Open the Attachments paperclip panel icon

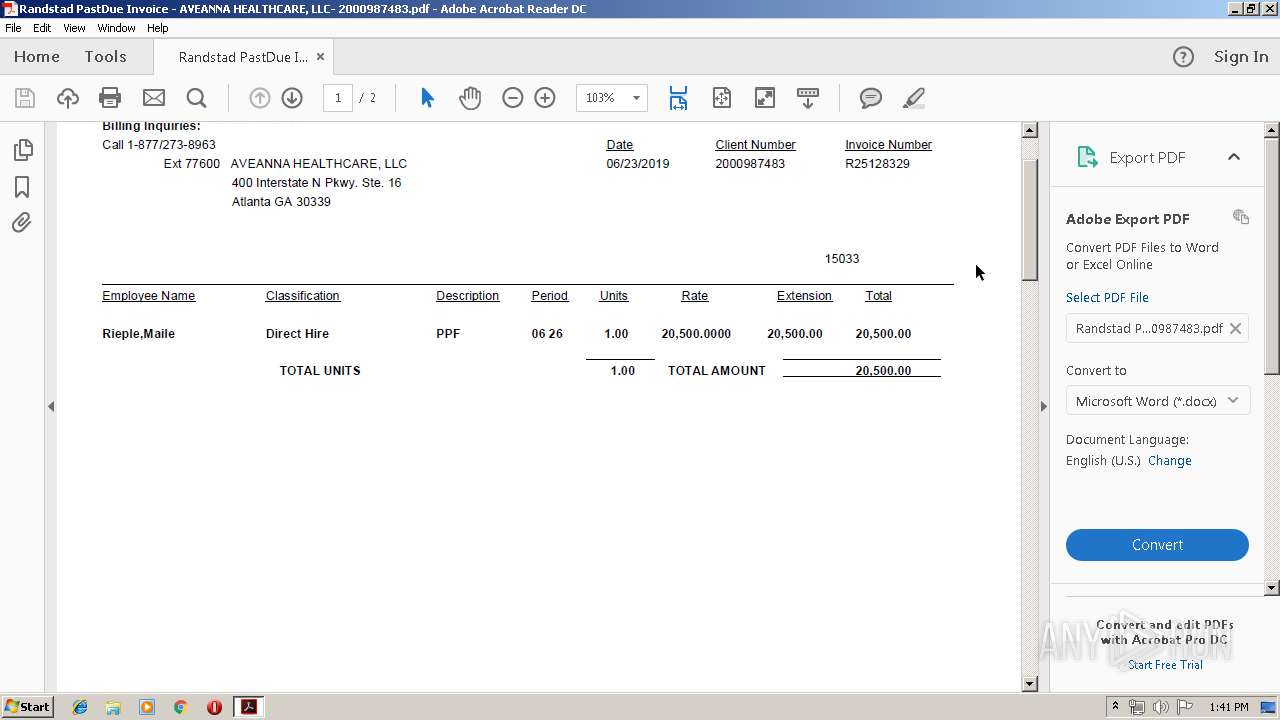click(x=22, y=222)
